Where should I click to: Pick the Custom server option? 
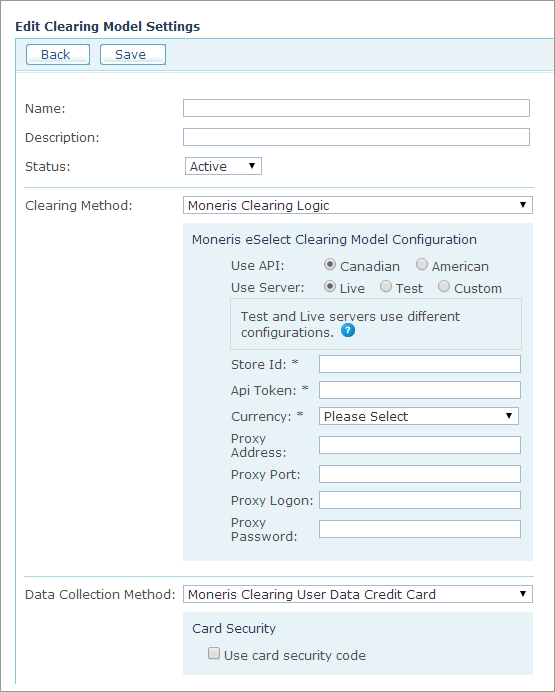click(444, 286)
